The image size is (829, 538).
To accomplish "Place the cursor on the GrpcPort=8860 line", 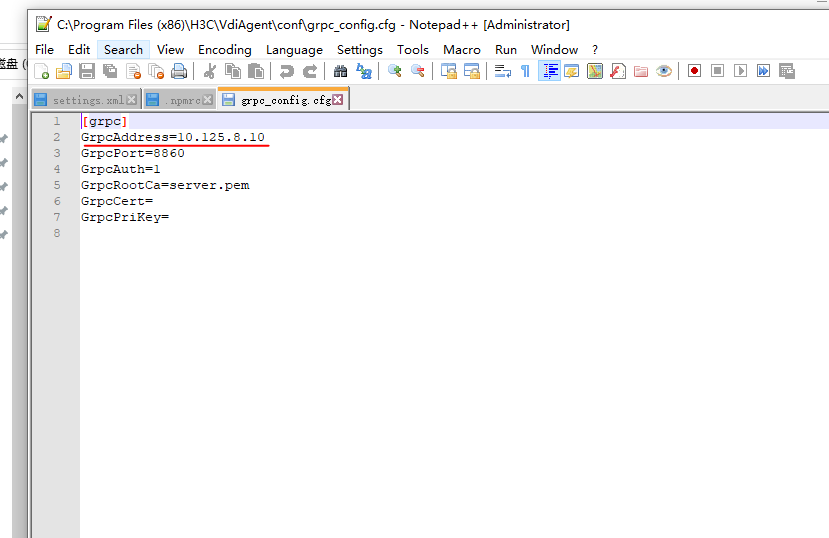I will tap(133, 153).
